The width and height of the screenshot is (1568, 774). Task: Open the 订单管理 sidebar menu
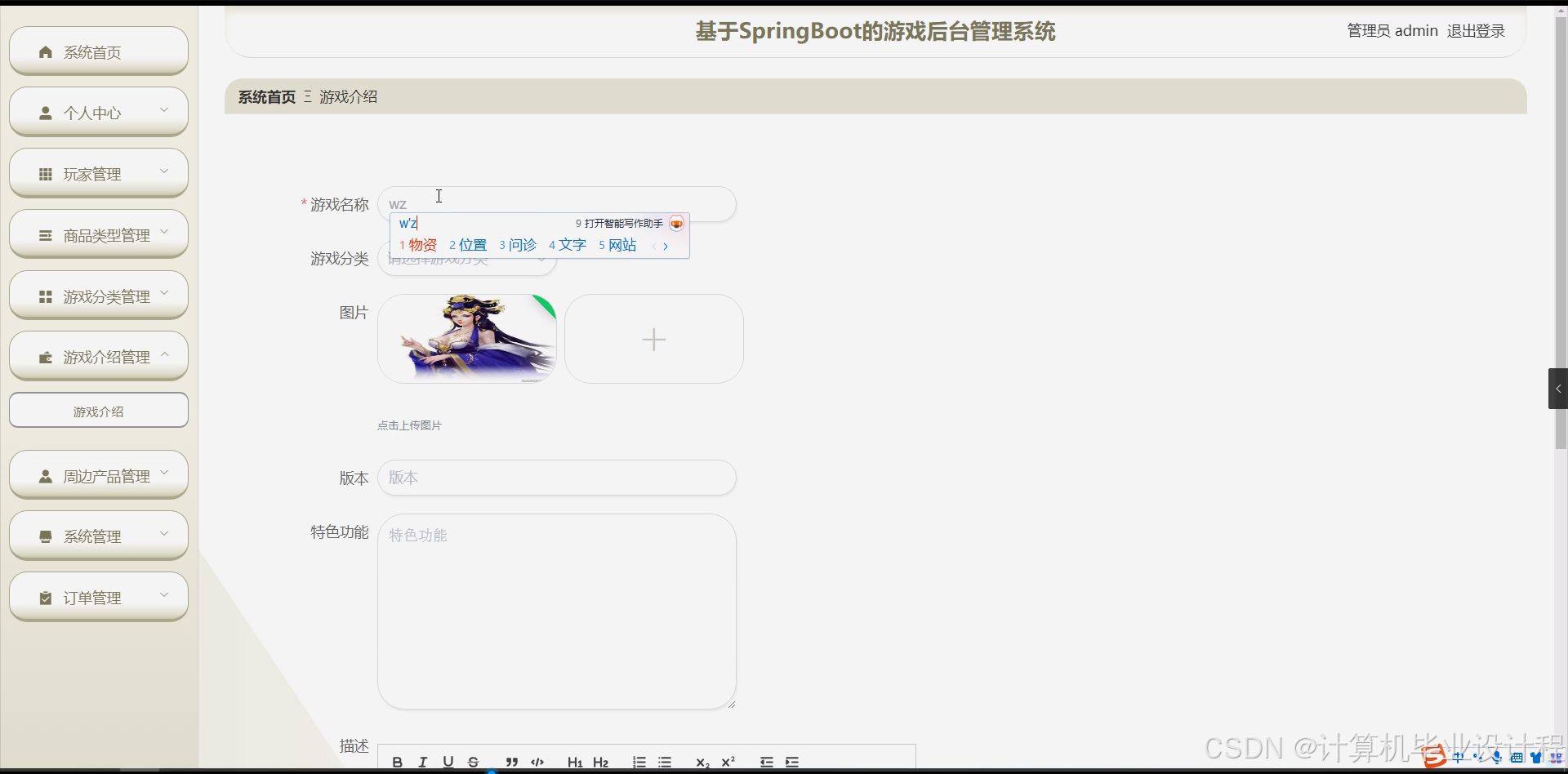98,596
